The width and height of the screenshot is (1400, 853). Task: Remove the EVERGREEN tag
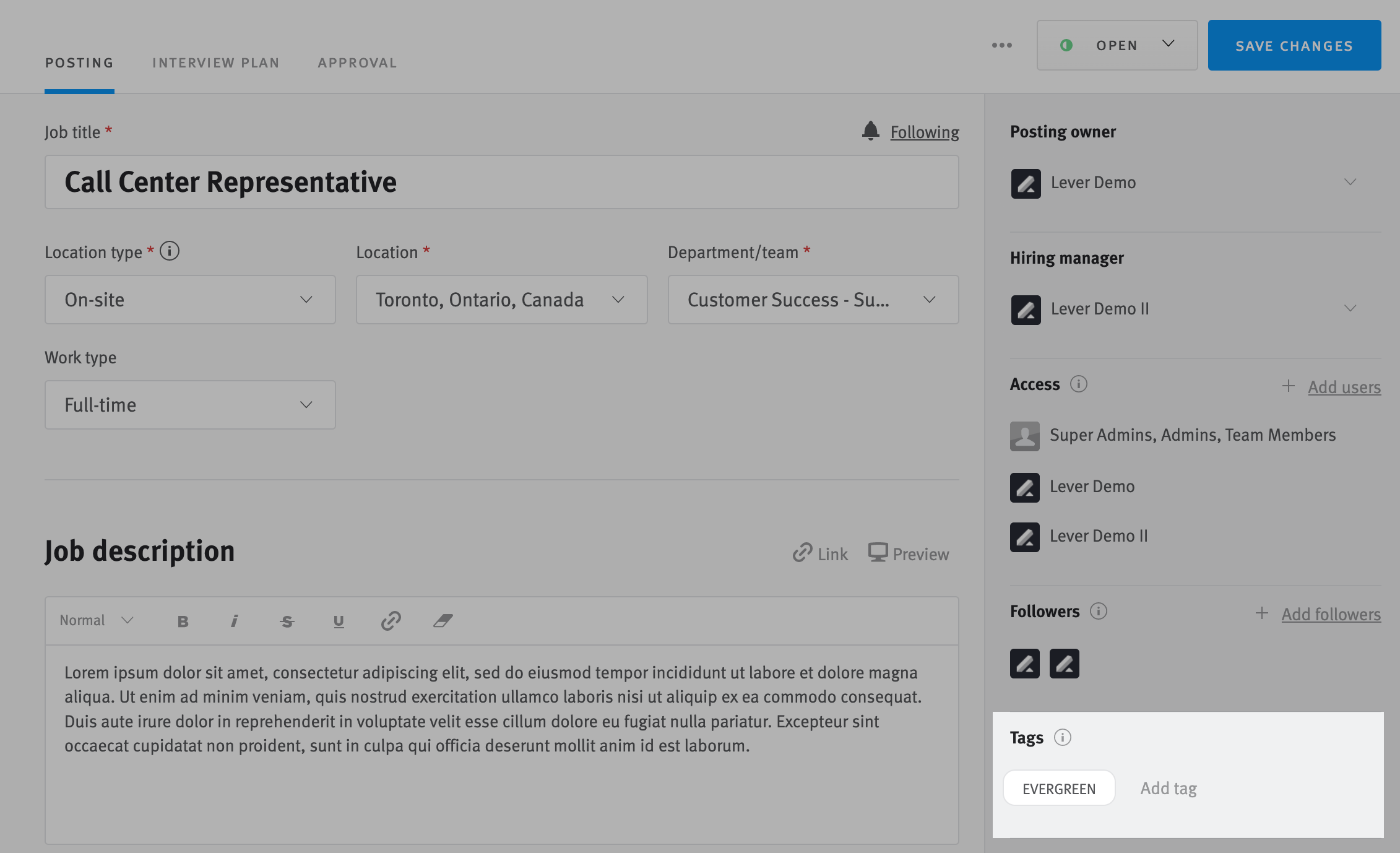1059,788
